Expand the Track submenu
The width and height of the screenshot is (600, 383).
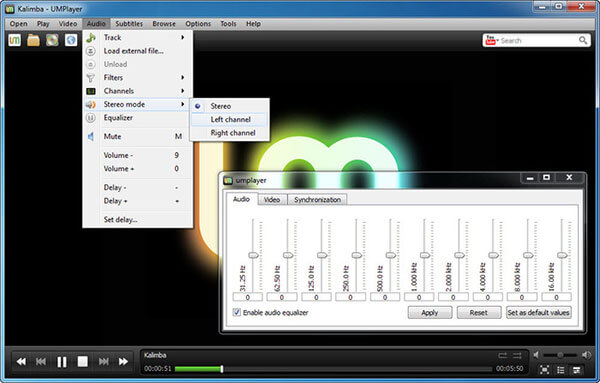pyautogui.click(x=137, y=37)
